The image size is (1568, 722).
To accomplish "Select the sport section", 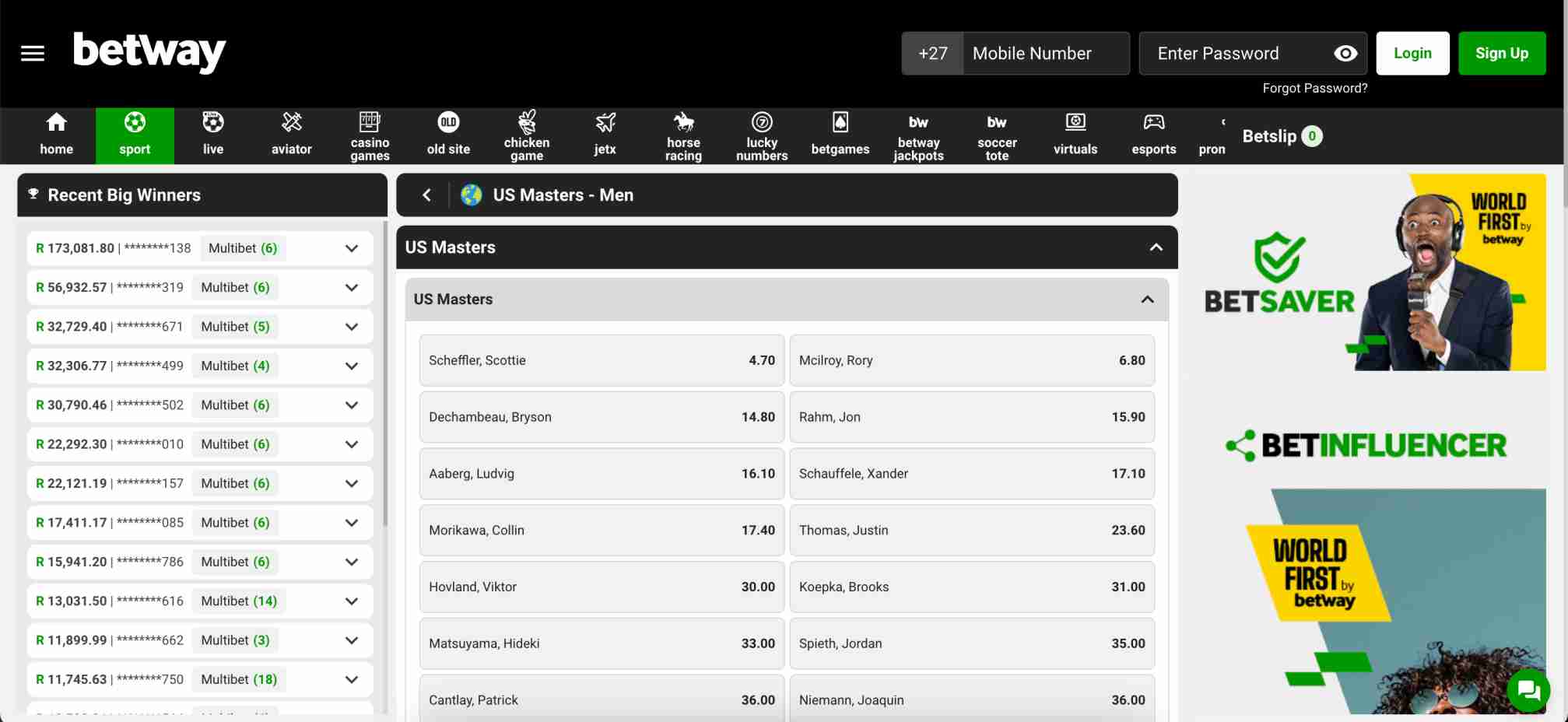I will (x=135, y=135).
